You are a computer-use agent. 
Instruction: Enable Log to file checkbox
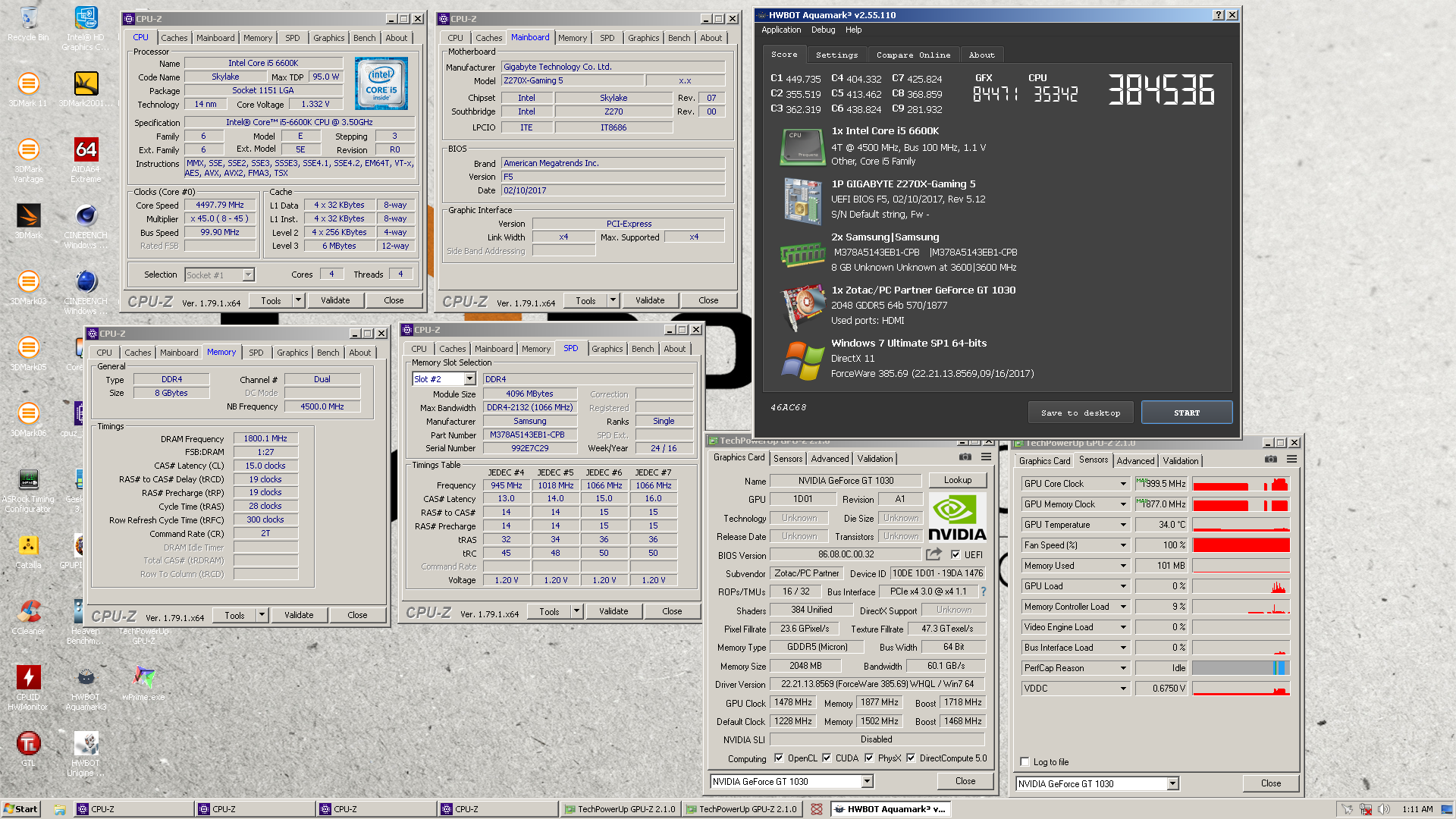(x=1025, y=762)
